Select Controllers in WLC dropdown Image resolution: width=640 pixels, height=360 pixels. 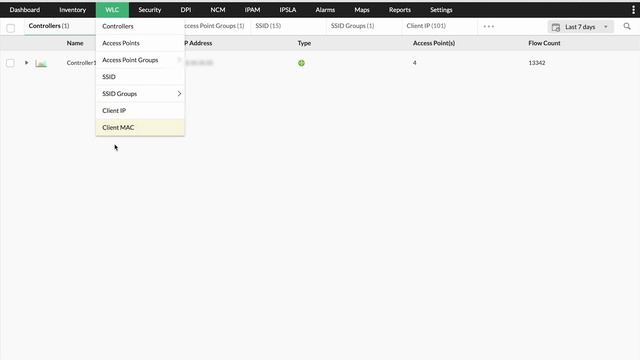tap(140, 26)
